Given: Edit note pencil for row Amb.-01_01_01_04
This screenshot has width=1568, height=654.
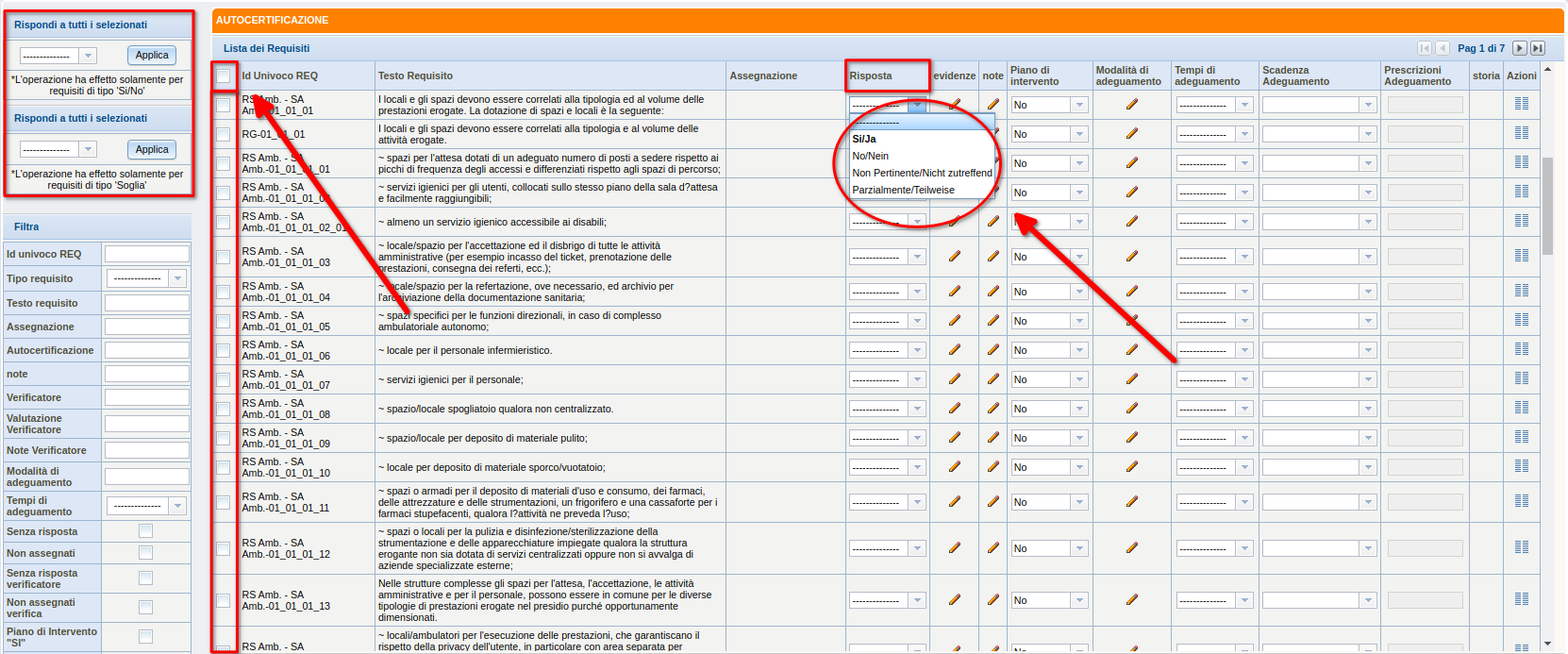Looking at the screenshot, I should coord(993,291).
